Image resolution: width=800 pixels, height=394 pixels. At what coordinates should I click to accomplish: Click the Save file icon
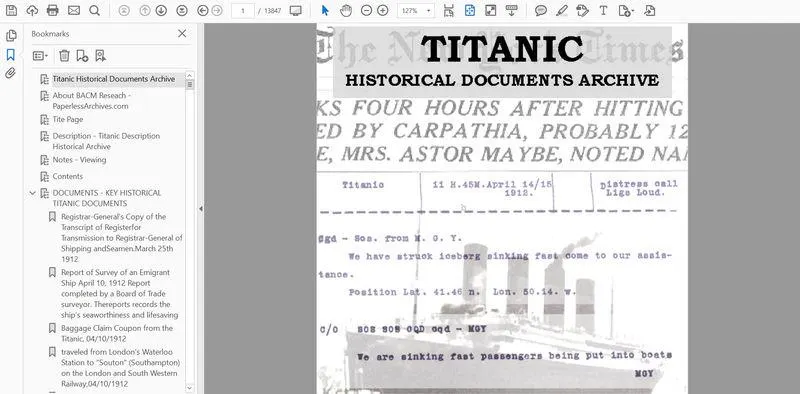[11, 10]
